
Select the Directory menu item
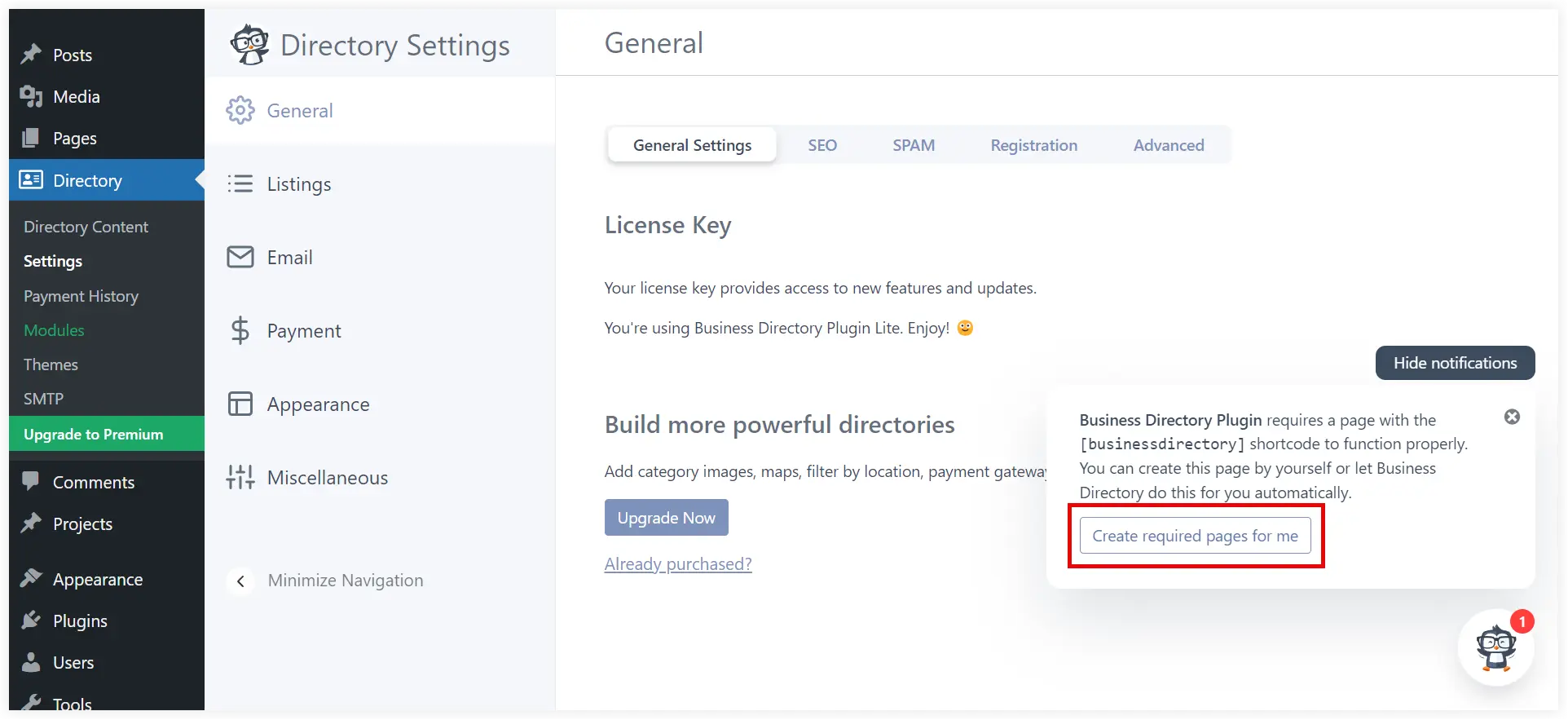(107, 179)
